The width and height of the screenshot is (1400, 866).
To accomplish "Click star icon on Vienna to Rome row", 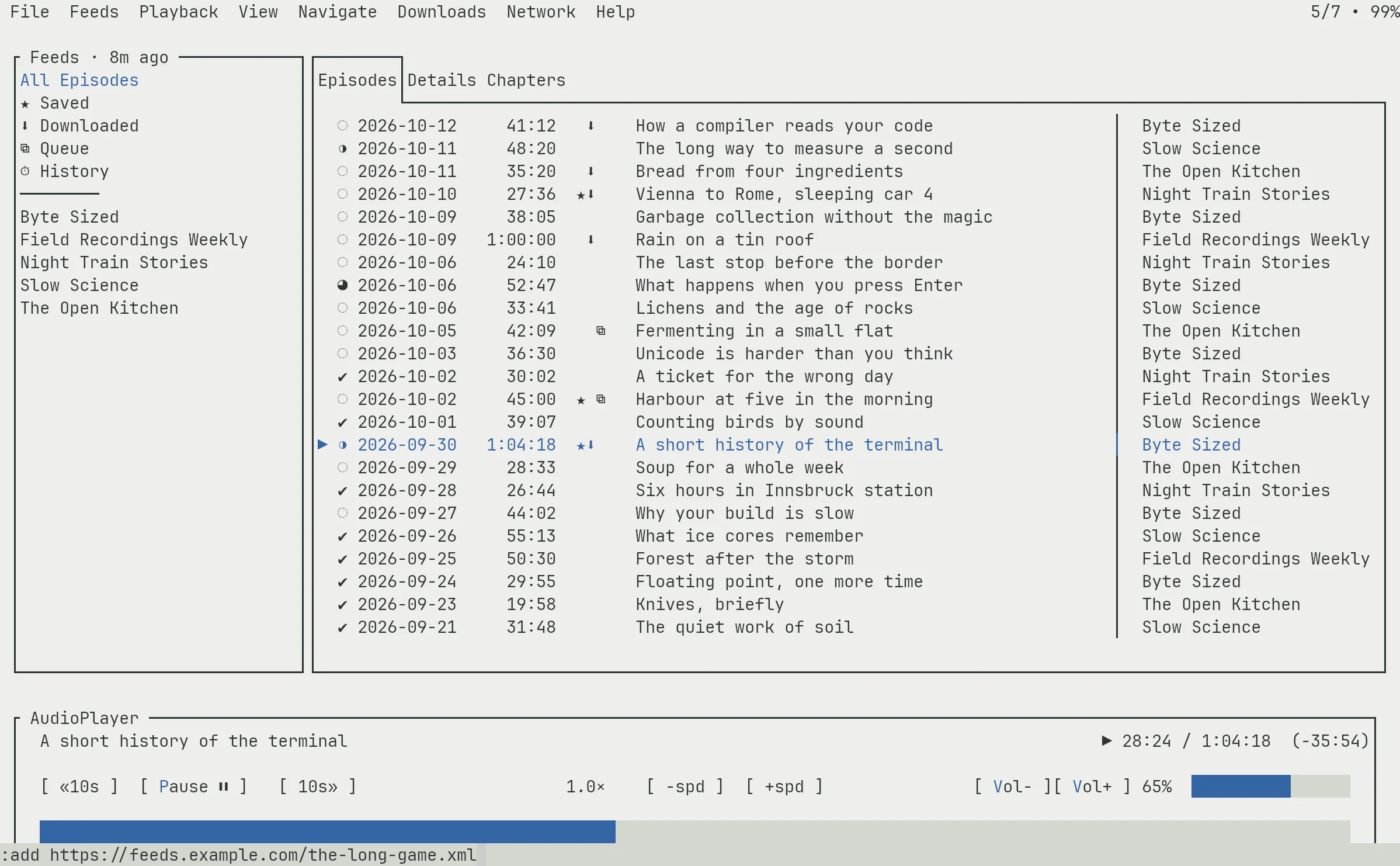I will pyautogui.click(x=581, y=195).
